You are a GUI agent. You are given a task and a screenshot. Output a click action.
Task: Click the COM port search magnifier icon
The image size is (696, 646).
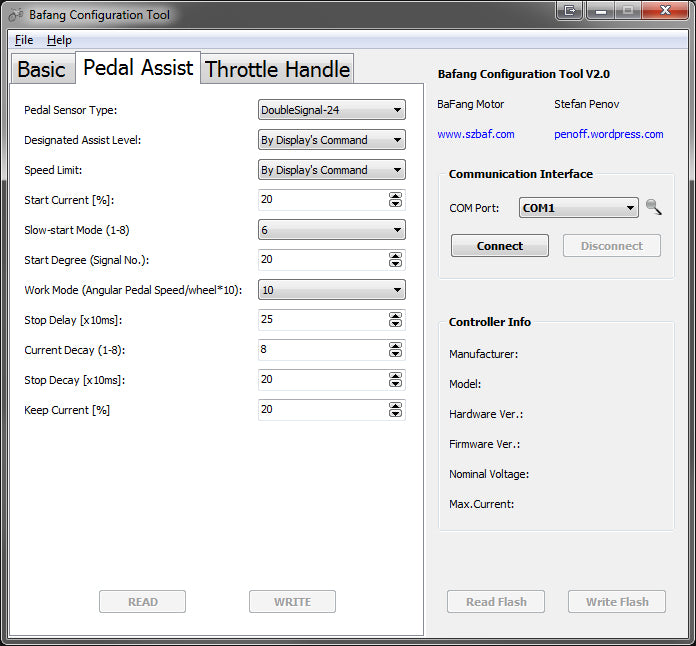click(653, 208)
